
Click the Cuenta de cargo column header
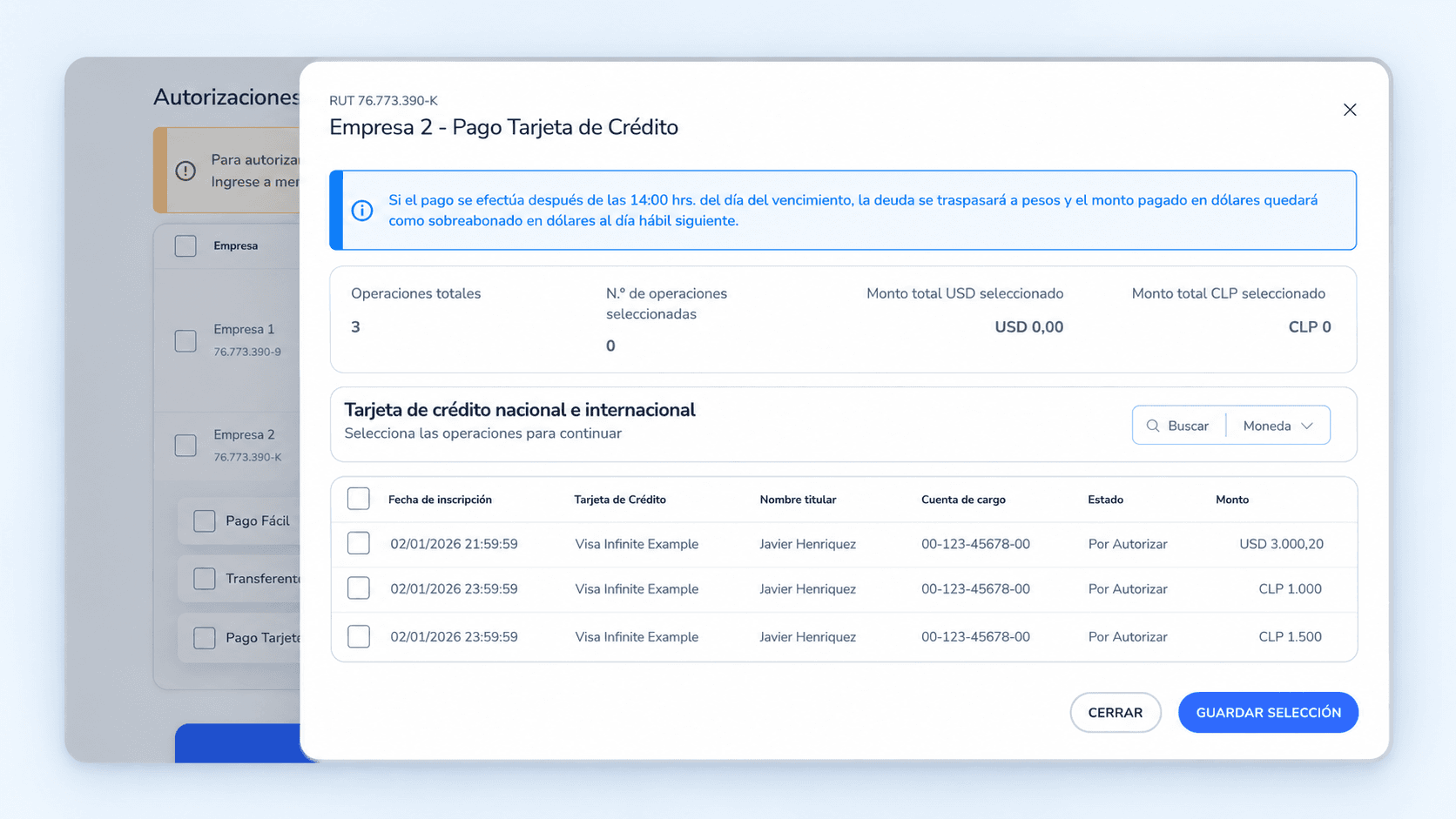point(963,500)
